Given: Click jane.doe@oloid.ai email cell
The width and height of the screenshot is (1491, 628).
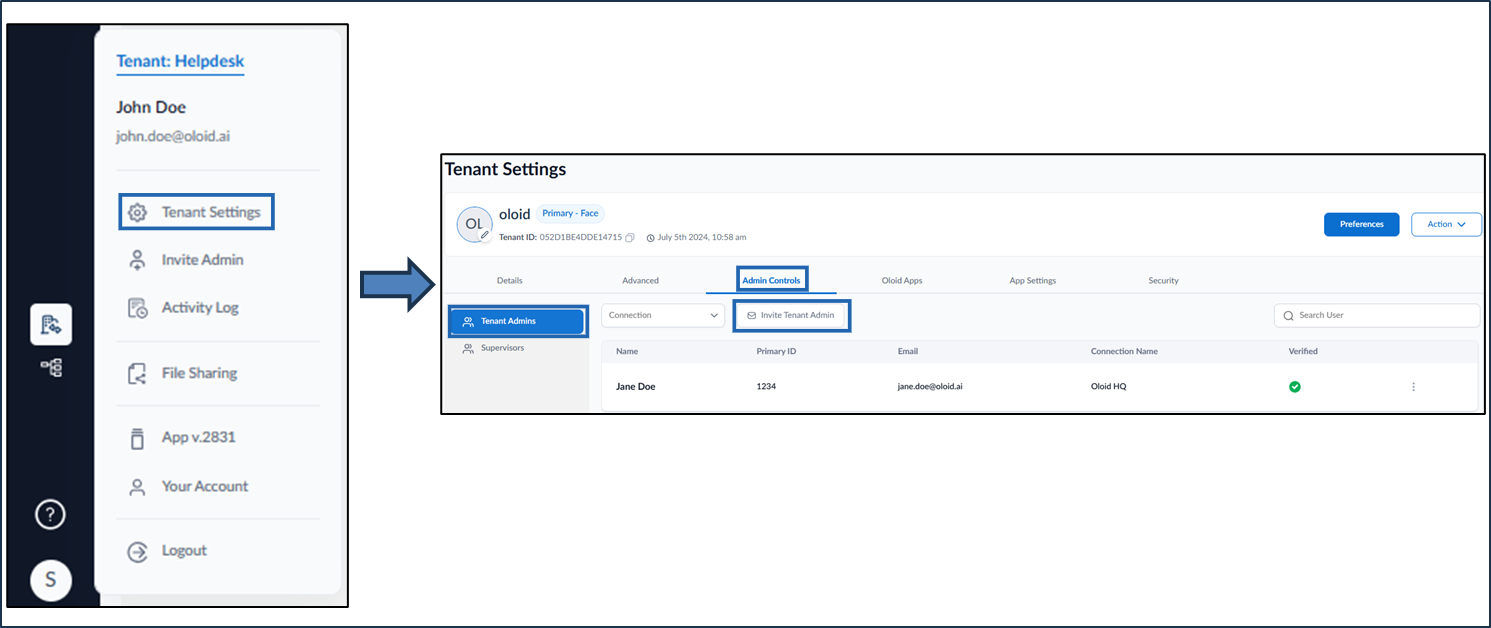Looking at the screenshot, I should click(x=930, y=386).
